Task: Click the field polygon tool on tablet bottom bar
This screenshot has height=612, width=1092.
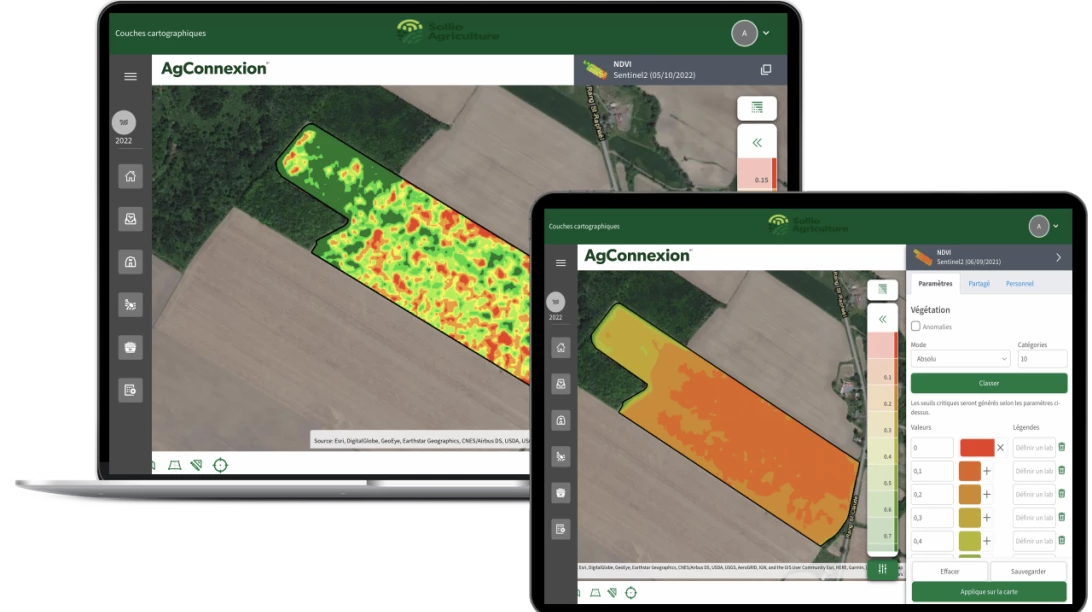Action: (x=595, y=593)
